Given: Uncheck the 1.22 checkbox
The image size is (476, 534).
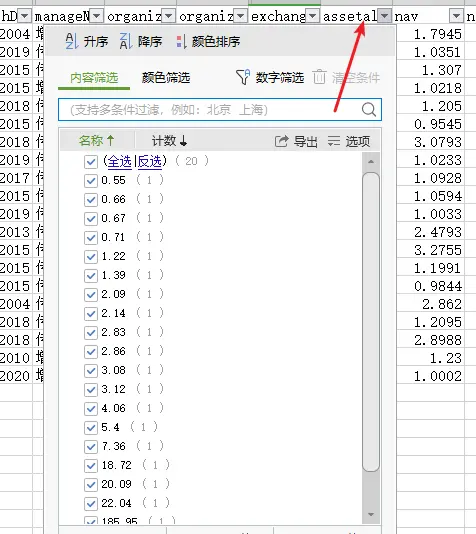Looking at the screenshot, I should (x=91, y=257).
